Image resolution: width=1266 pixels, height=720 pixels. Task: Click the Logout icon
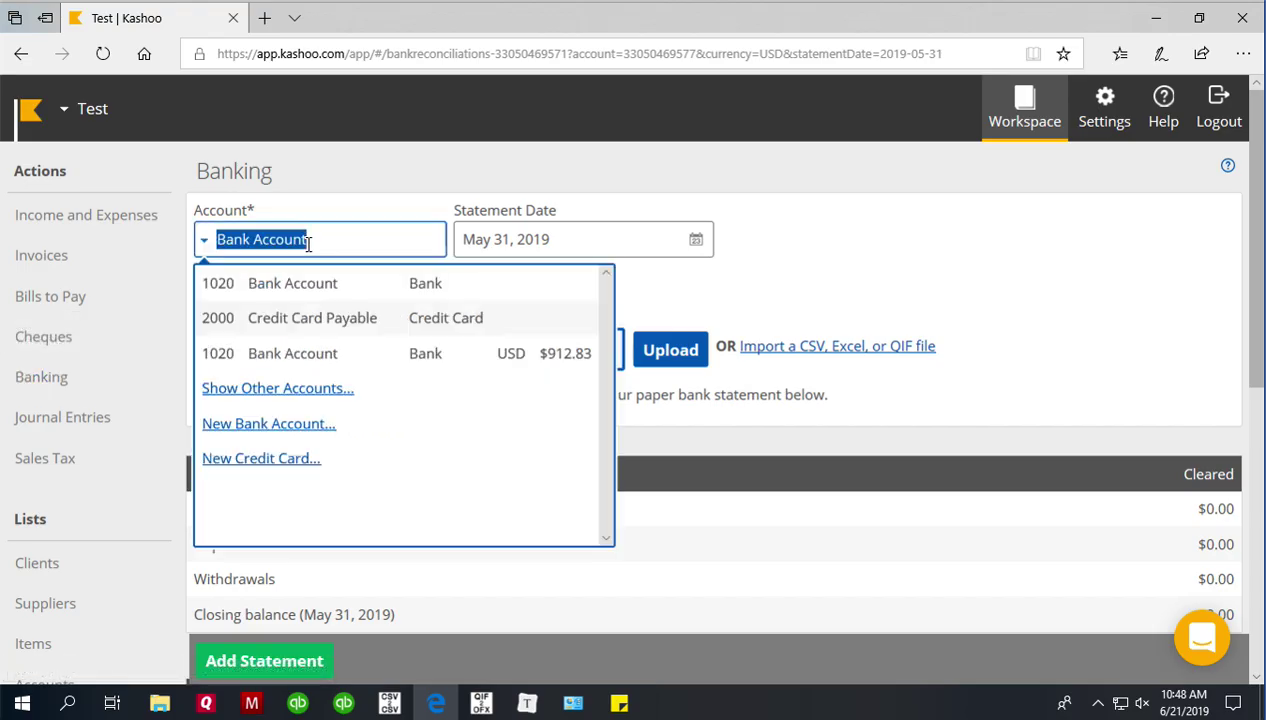point(1218,96)
